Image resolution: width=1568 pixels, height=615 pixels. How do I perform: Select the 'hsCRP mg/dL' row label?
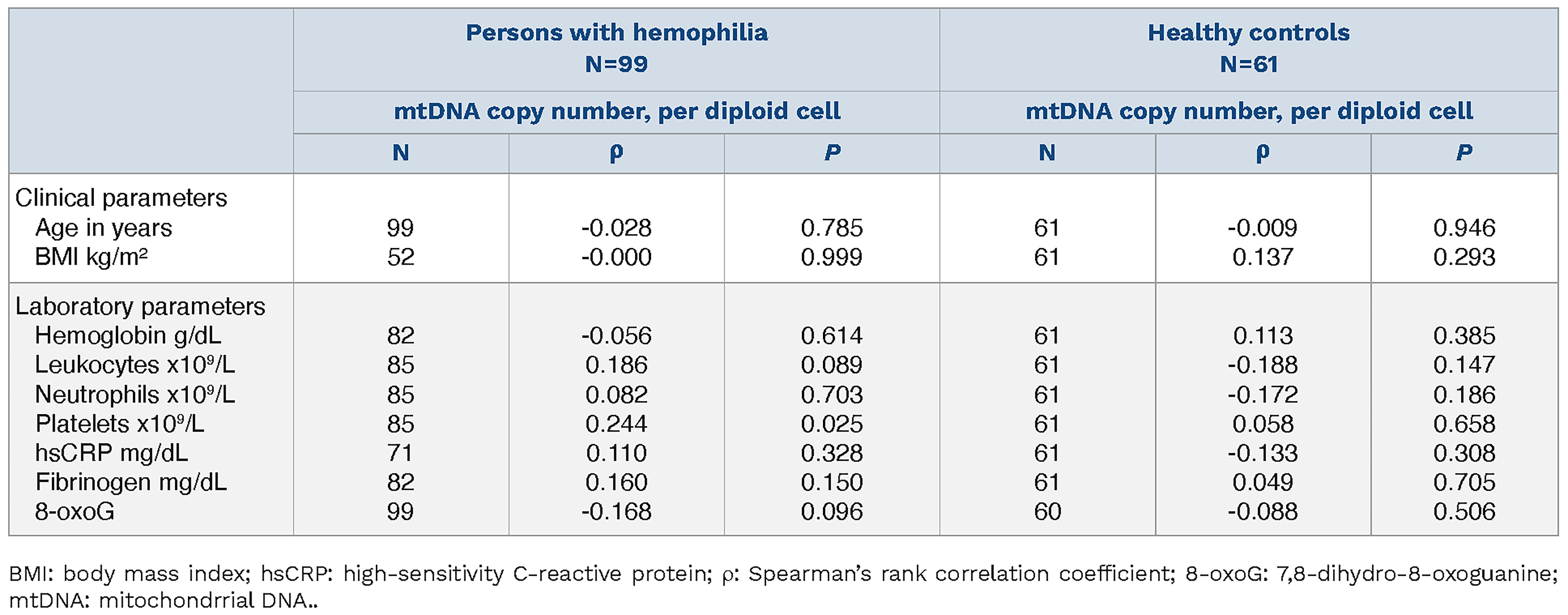point(111,453)
